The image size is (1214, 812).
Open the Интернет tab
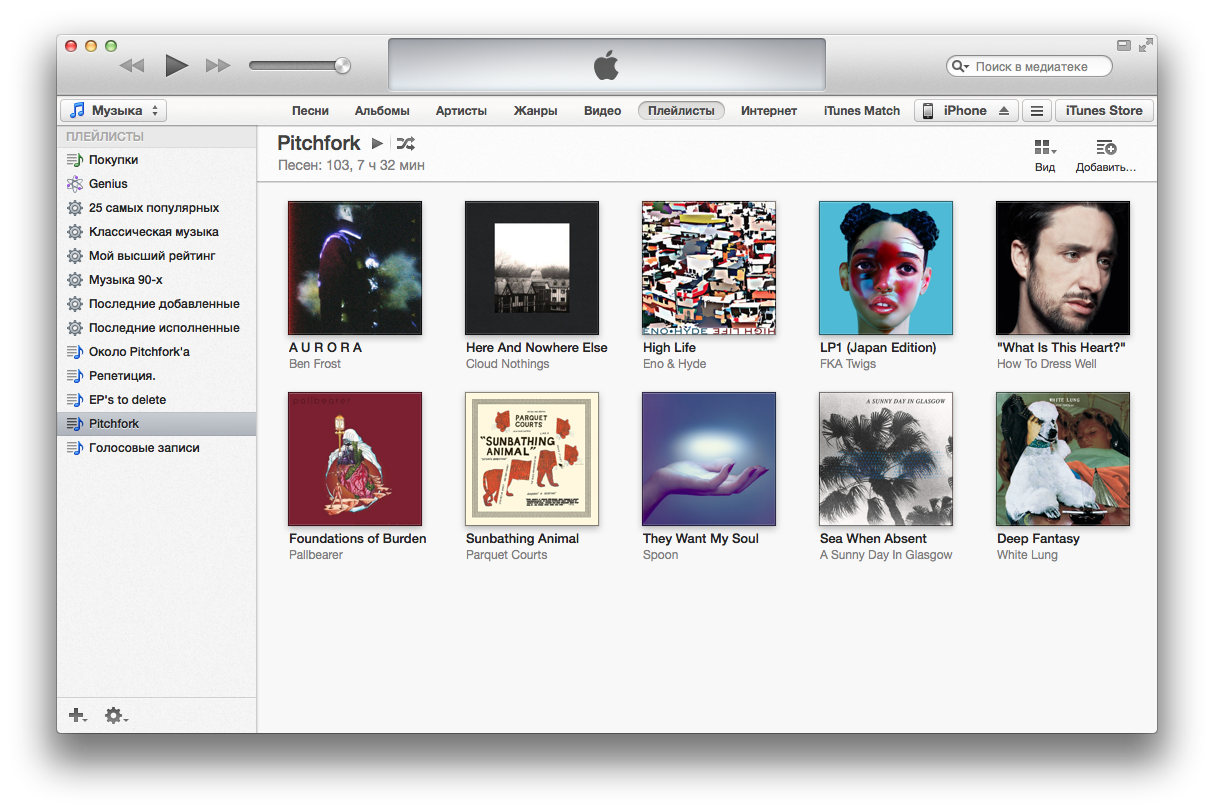769,111
